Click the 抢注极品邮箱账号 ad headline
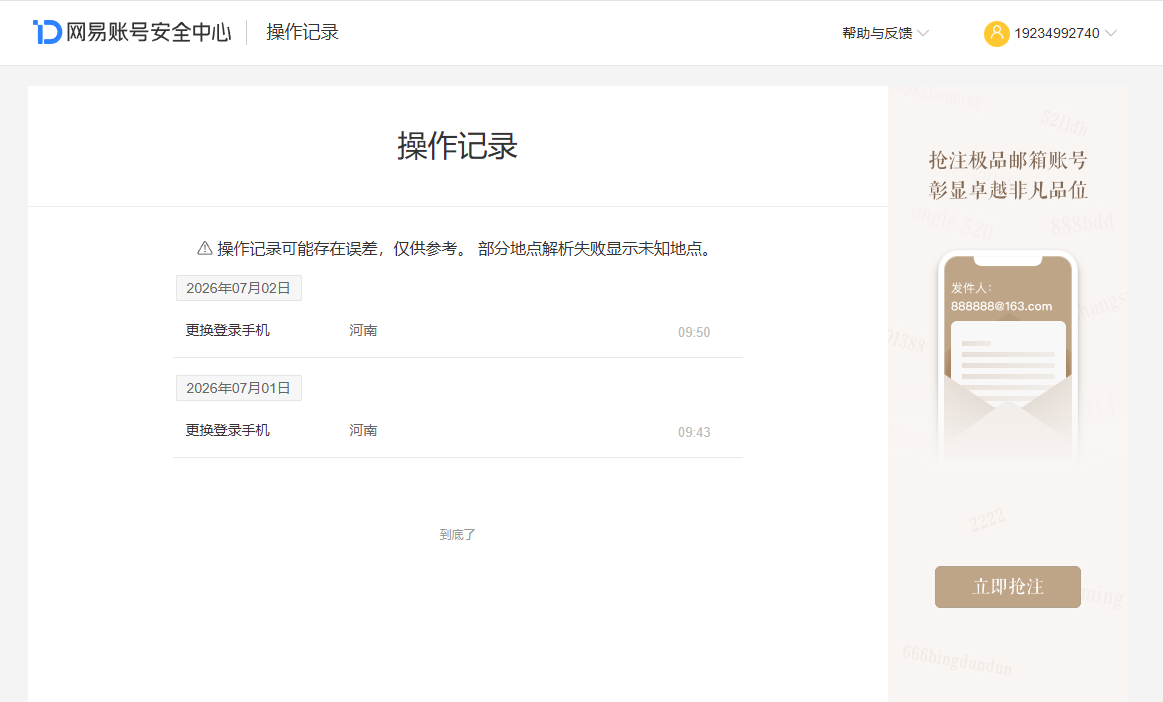This screenshot has height=702, width=1163. point(1008,160)
